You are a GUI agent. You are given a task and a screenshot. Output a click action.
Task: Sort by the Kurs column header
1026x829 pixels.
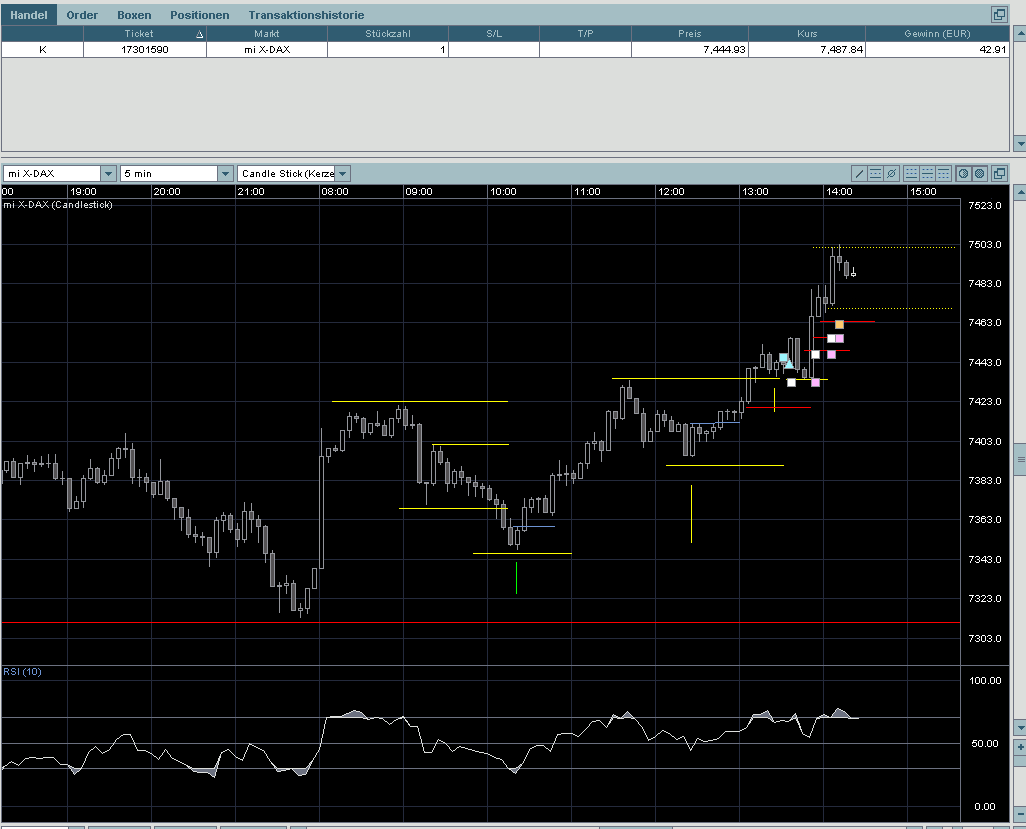[x=807, y=33]
